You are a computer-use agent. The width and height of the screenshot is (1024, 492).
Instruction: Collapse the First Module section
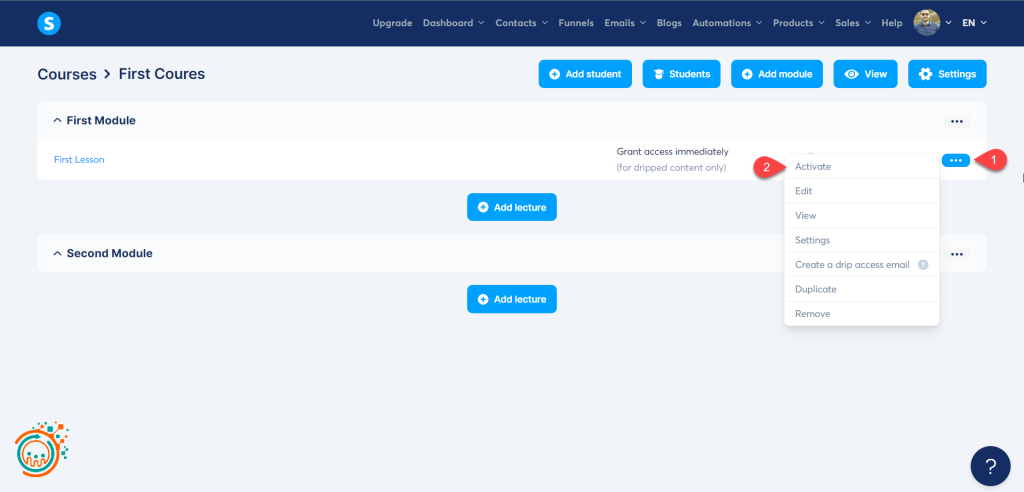(57, 121)
